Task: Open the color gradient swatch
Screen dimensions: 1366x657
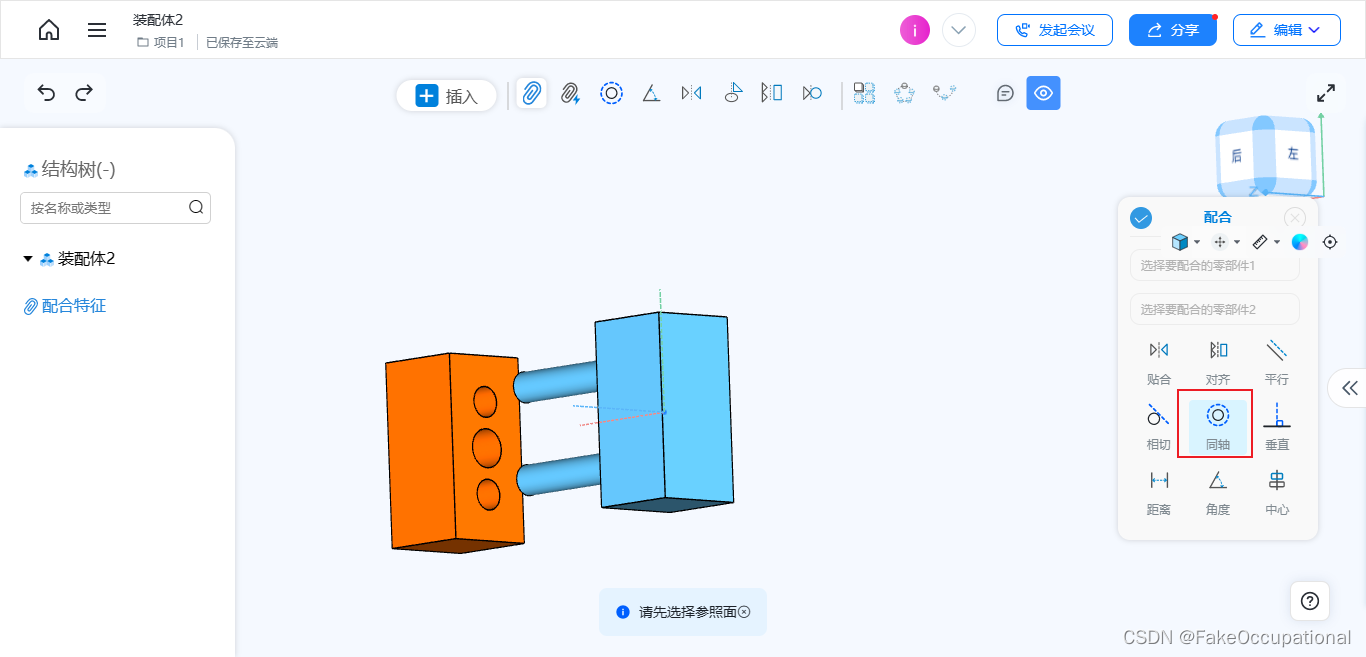Action: tap(1300, 242)
